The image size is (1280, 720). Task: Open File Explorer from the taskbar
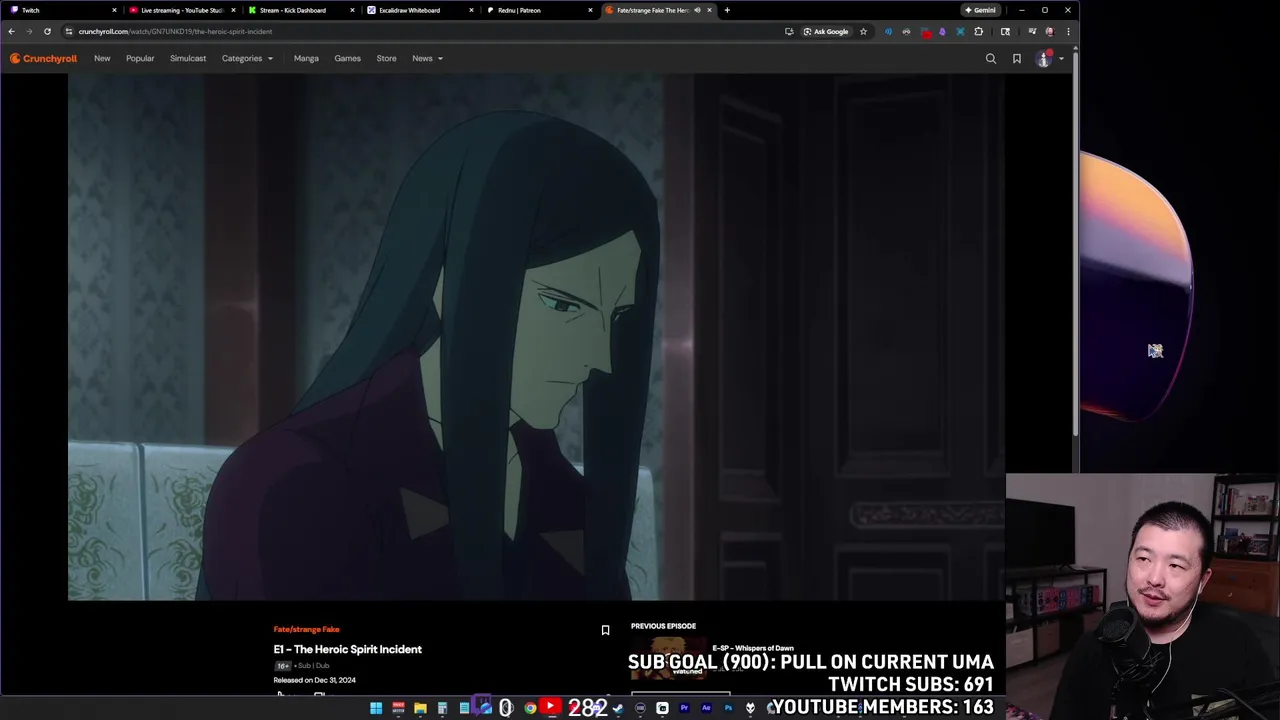click(x=420, y=708)
